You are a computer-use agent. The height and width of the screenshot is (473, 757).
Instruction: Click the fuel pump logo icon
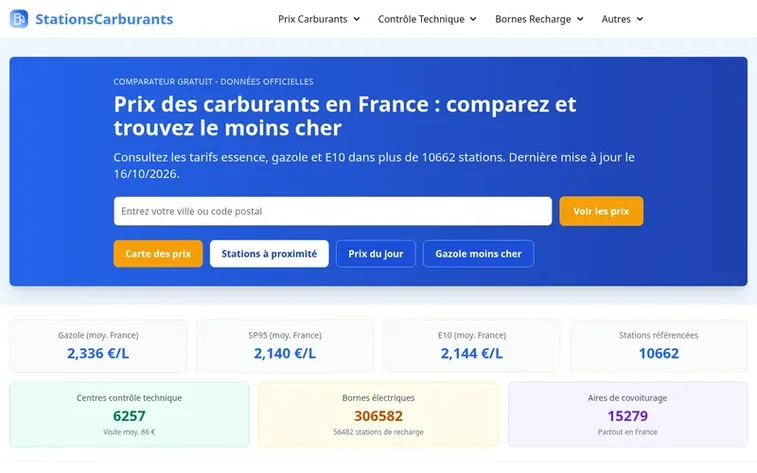coord(19,19)
